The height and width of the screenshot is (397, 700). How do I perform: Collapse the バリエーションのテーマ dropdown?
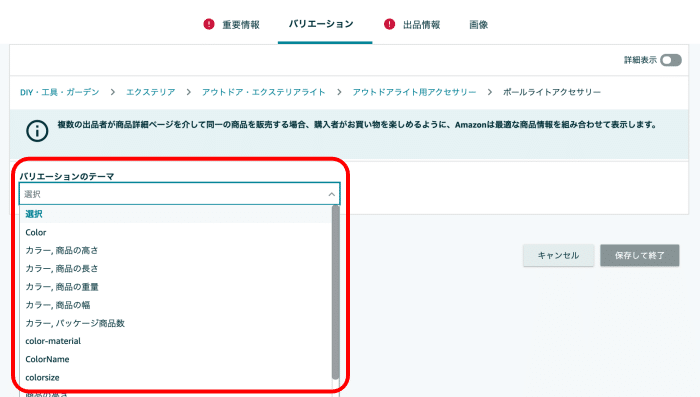click(x=179, y=194)
